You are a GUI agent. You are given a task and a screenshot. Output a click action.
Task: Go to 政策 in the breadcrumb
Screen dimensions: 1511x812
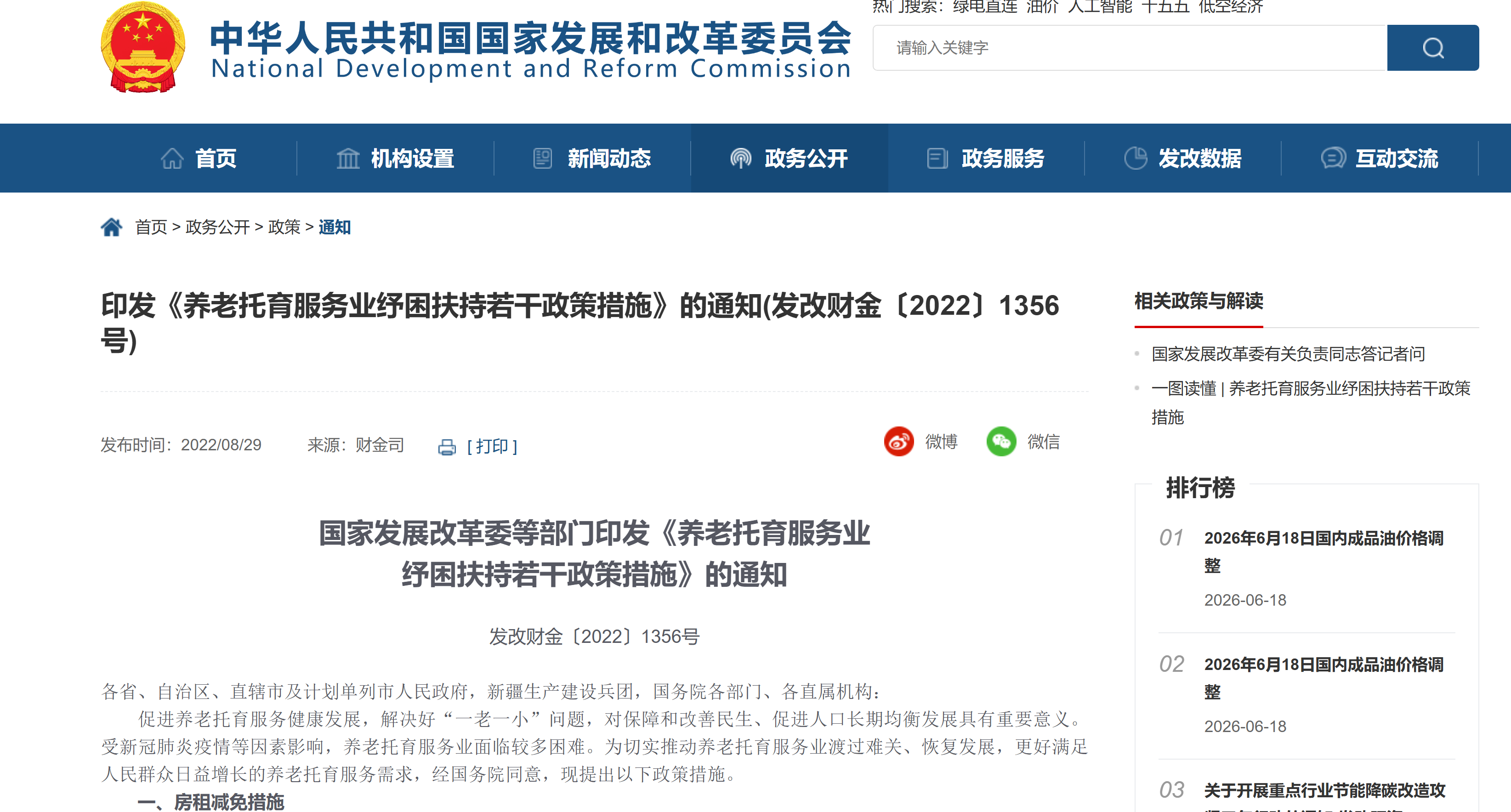284,227
